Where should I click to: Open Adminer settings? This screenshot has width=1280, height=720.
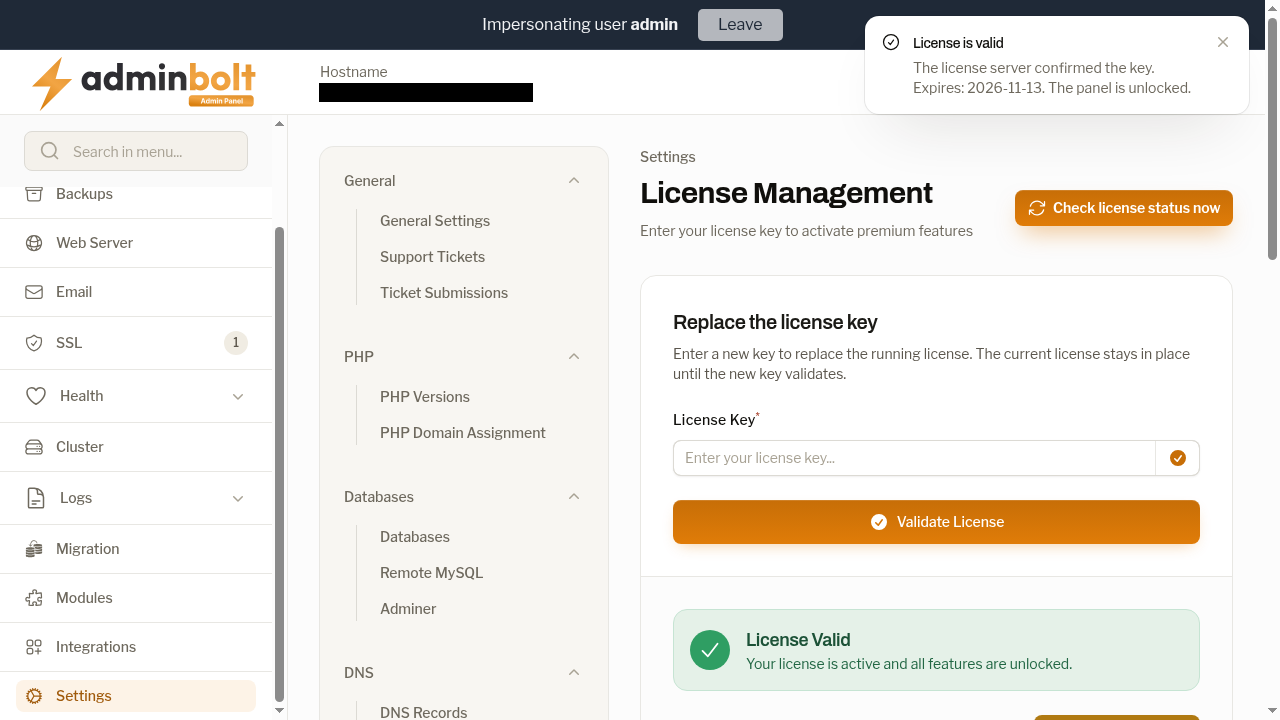408,609
